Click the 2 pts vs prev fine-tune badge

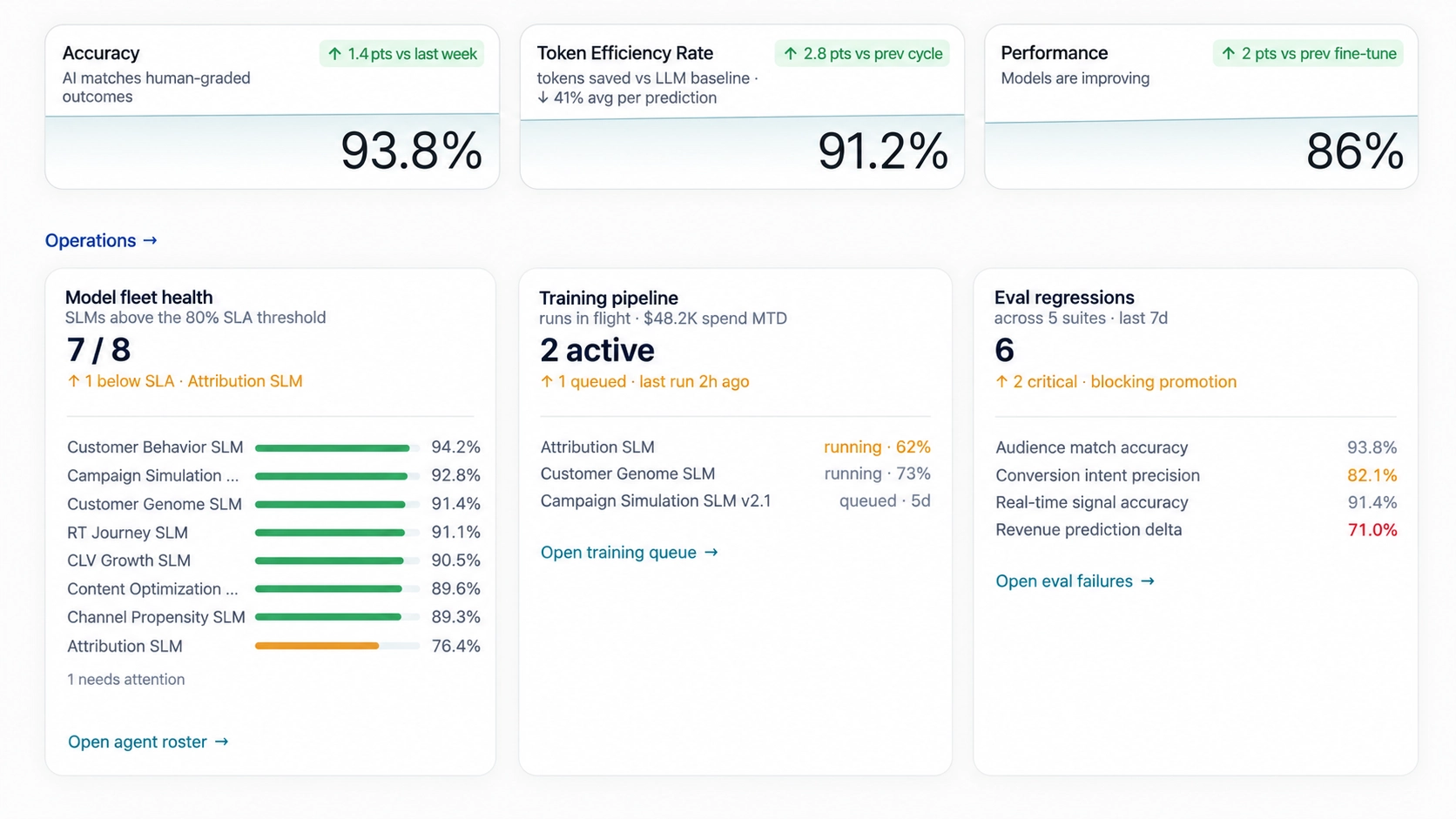pos(1308,54)
